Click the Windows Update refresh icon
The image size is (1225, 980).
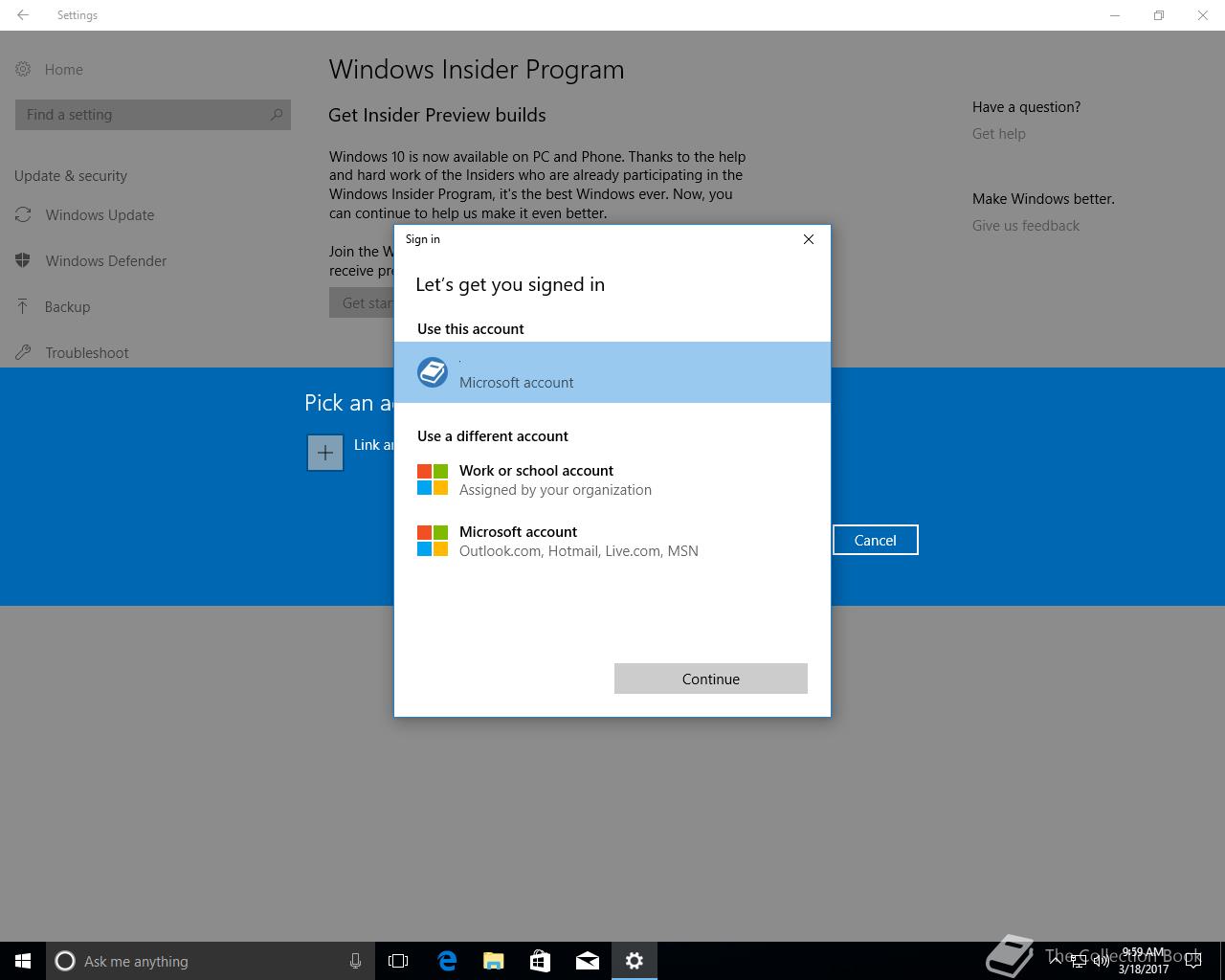(x=23, y=214)
